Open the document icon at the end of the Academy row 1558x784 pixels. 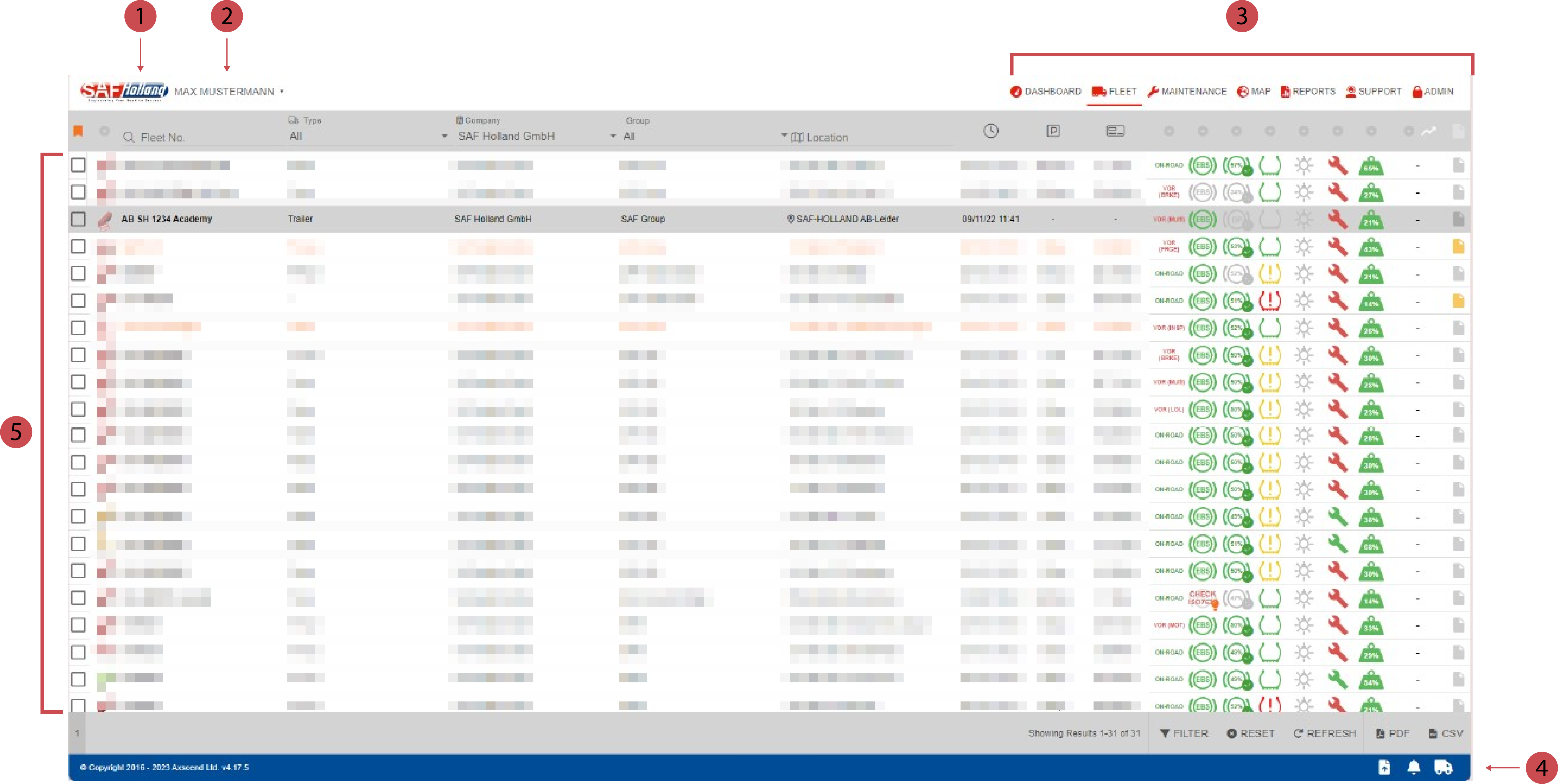(x=1458, y=219)
